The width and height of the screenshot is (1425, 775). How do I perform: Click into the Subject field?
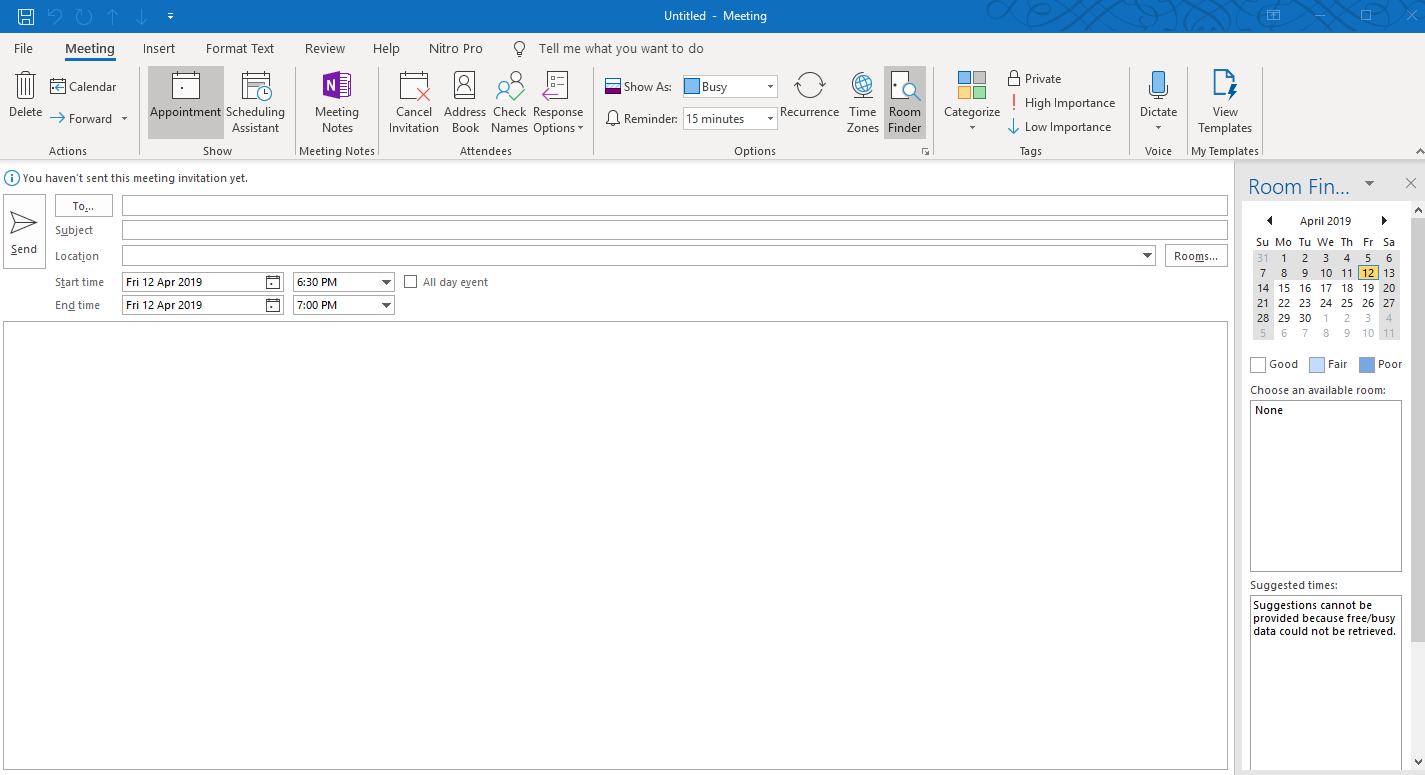[674, 230]
